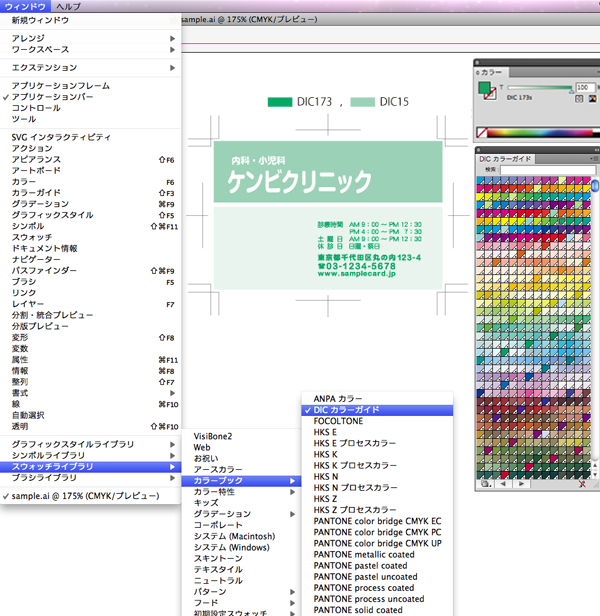Viewport: 600px width, 616px height.
Task: Open the DIC カラーガイド panel options menu
Action: 591,159
